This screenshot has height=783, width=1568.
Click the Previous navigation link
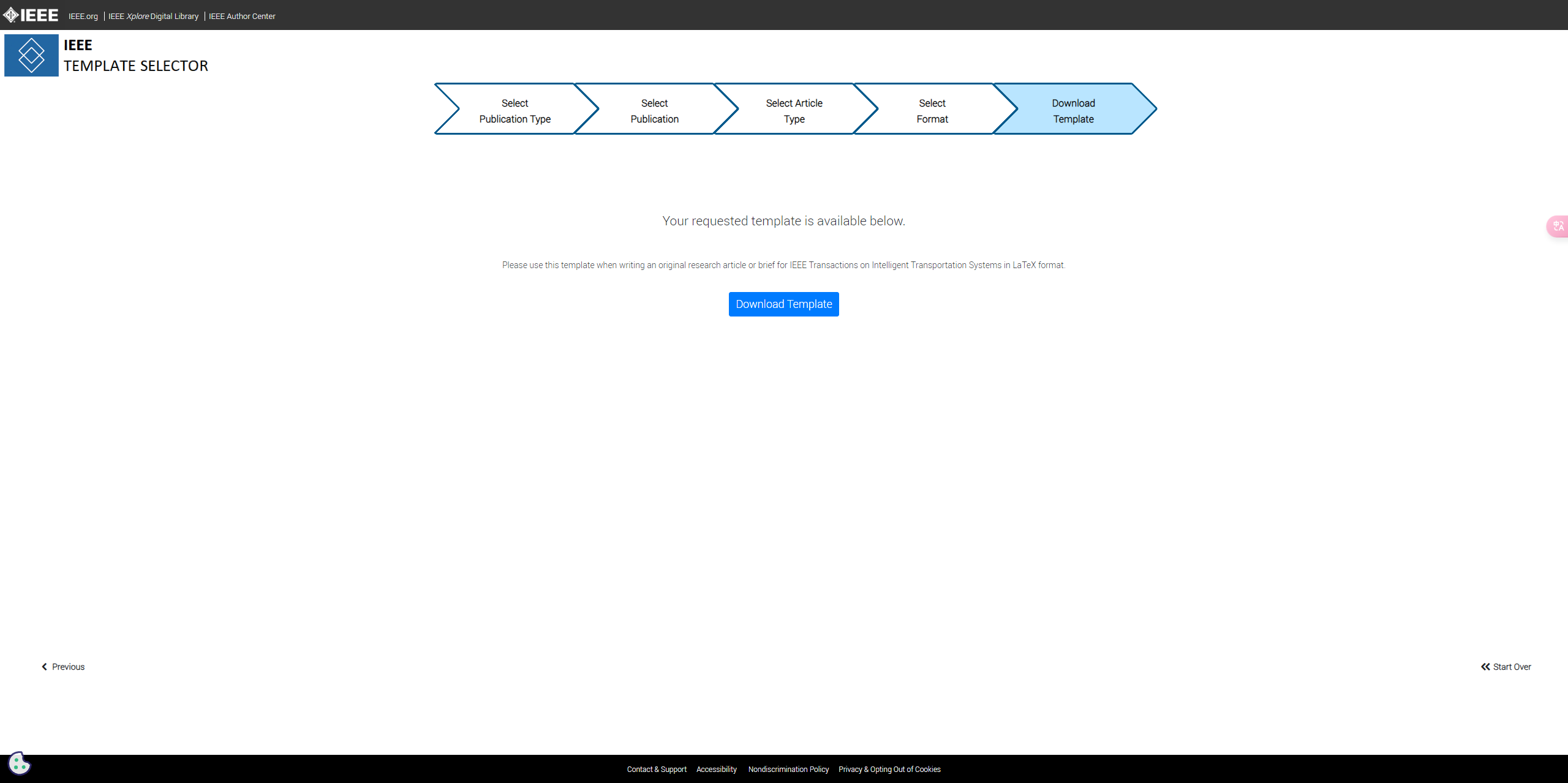coord(64,666)
